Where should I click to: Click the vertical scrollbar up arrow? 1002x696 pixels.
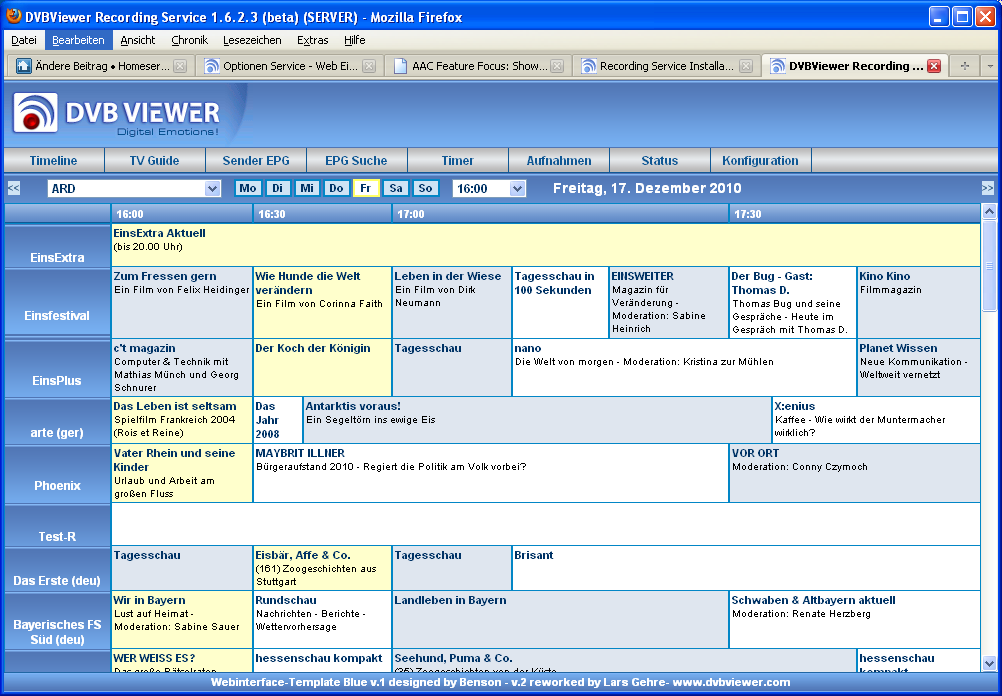click(x=989, y=212)
